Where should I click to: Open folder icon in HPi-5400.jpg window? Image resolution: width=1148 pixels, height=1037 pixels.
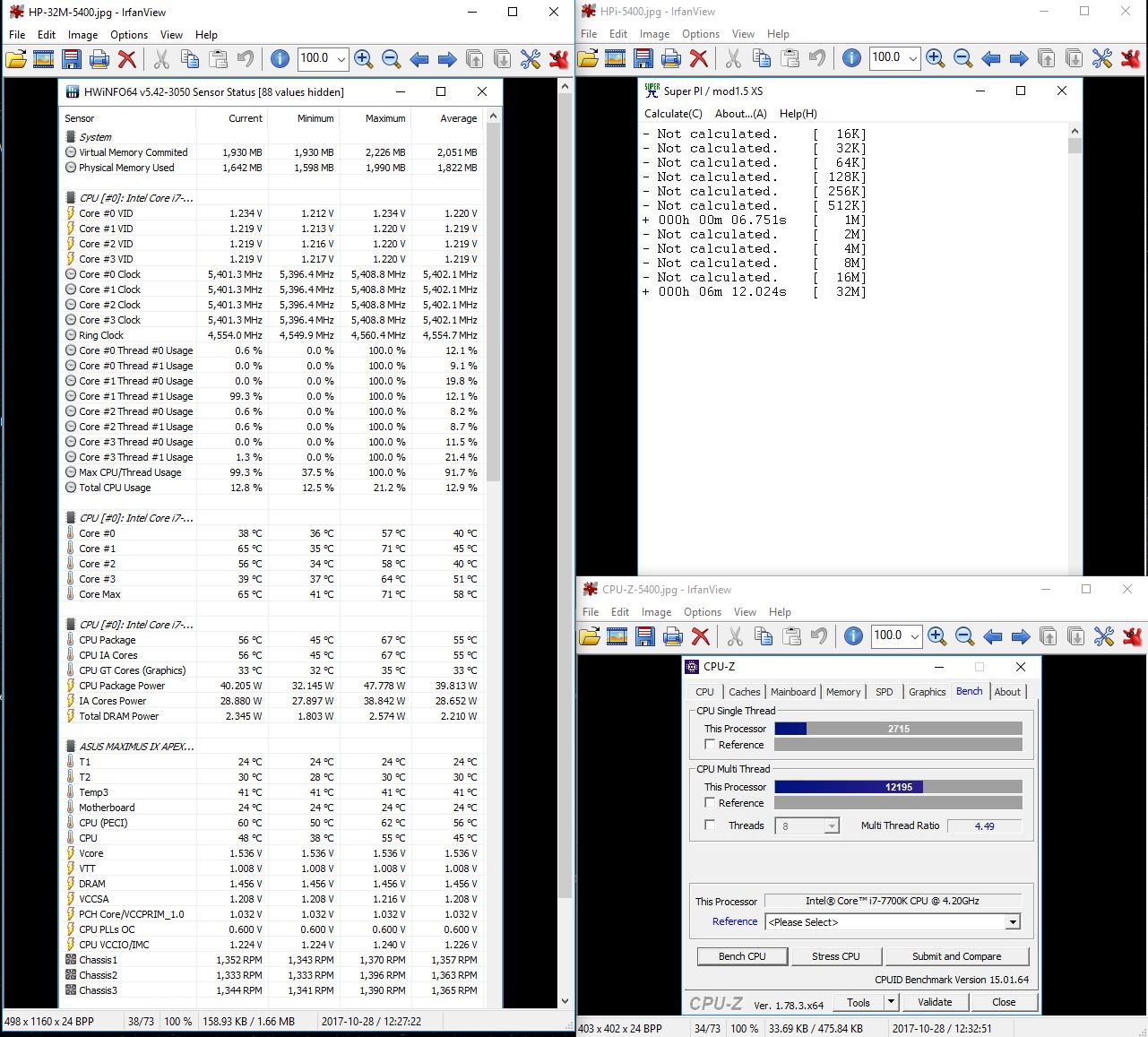588,58
